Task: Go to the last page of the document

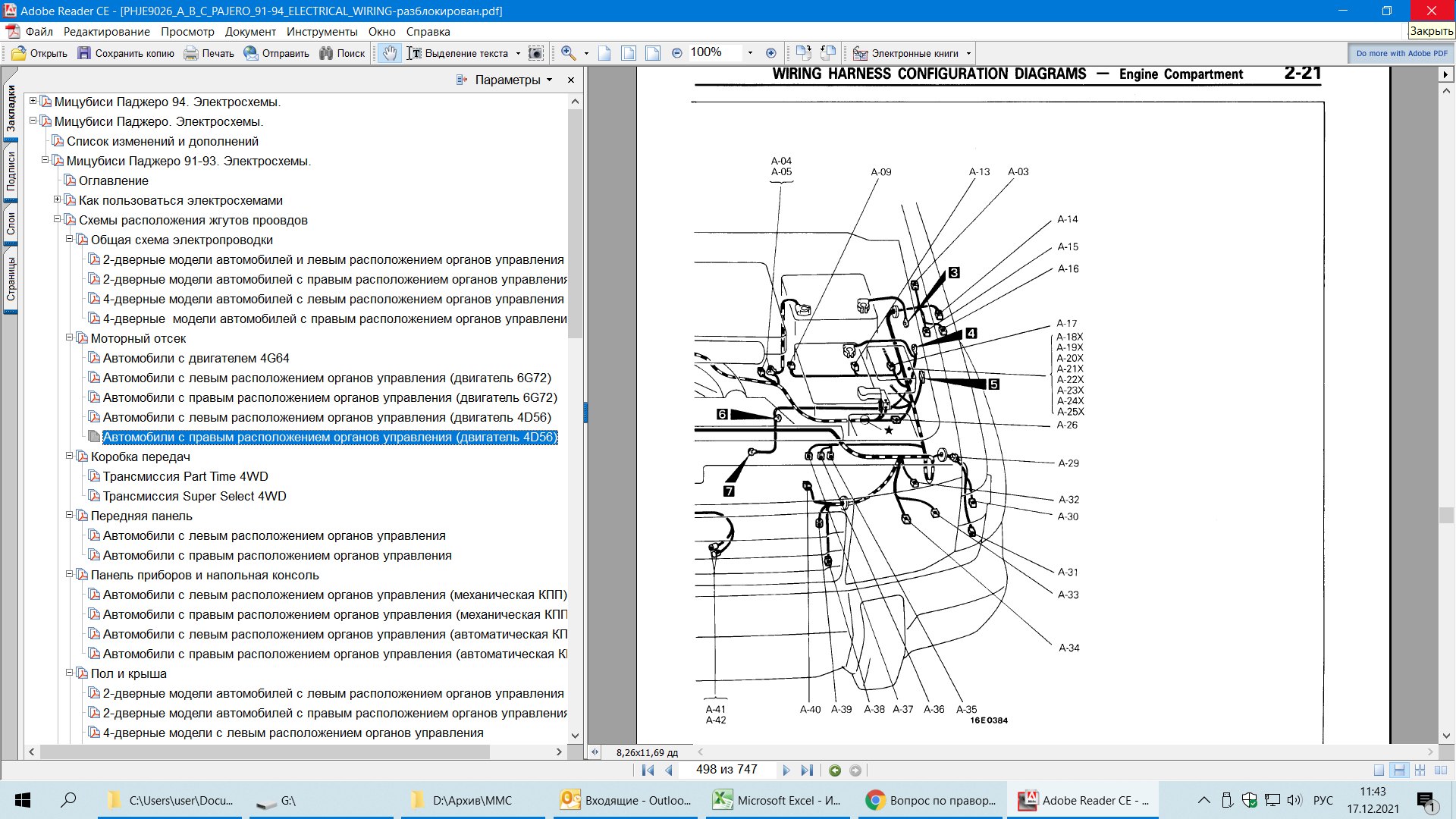Action: tap(807, 770)
